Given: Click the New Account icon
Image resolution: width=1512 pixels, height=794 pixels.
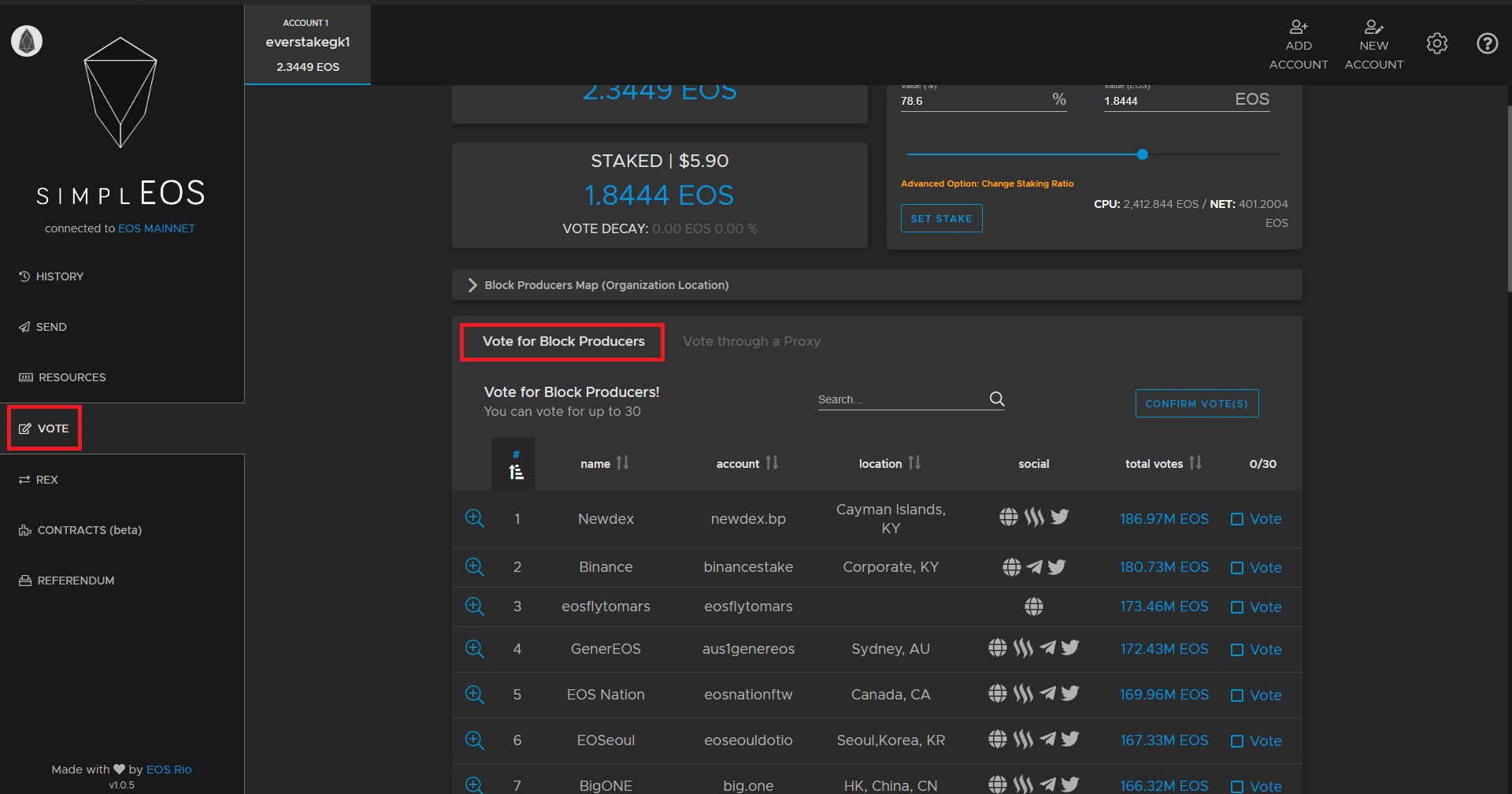Looking at the screenshot, I should (1374, 27).
